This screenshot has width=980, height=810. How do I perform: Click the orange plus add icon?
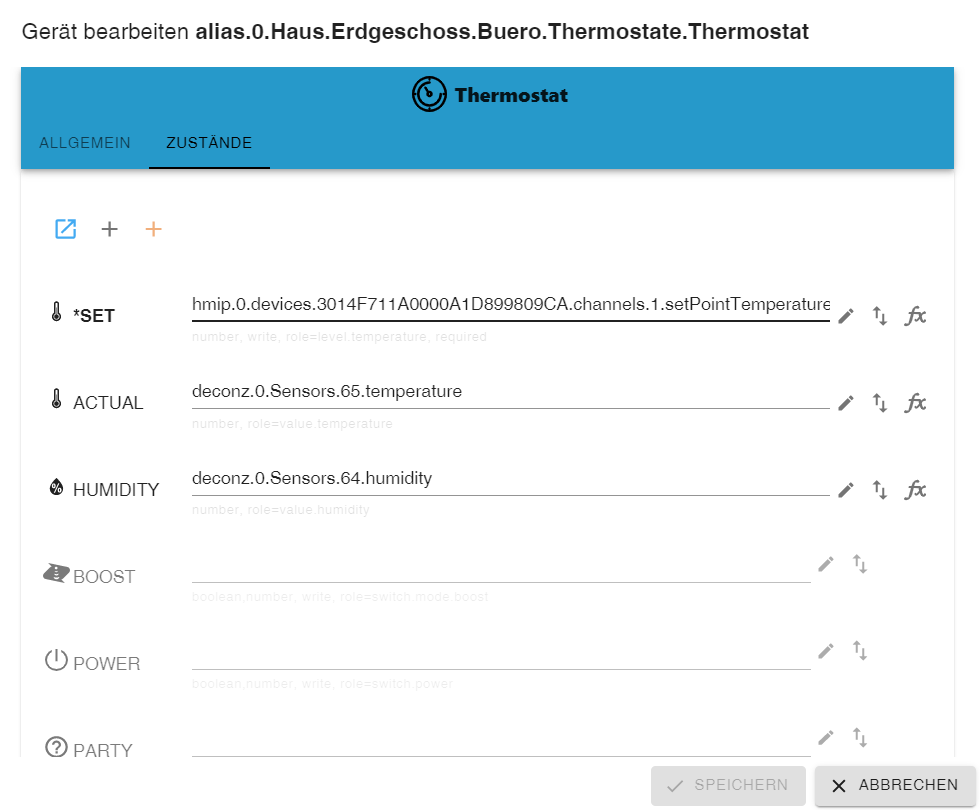153,229
